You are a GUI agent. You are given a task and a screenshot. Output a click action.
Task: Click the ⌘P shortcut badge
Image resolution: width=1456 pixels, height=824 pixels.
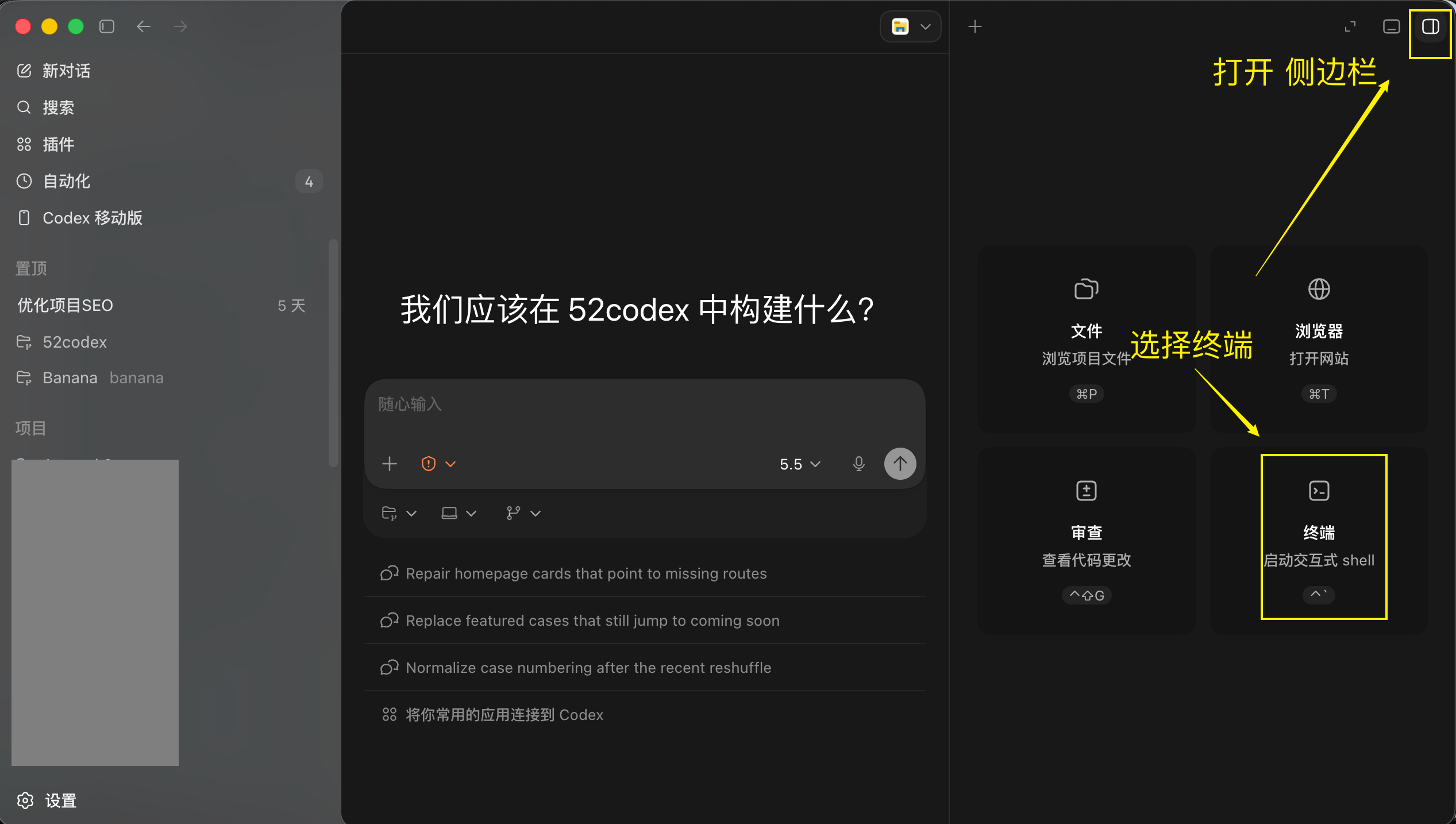1087,394
